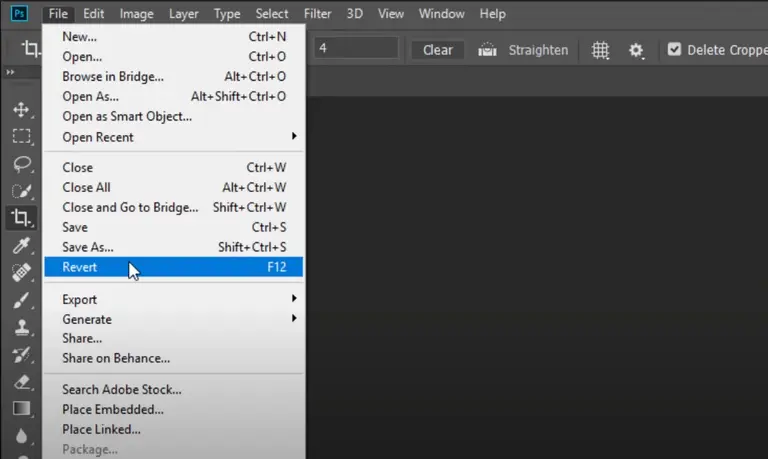Choose Save As... menu entry
Viewport: 768px width, 459px height.
click(173, 247)
